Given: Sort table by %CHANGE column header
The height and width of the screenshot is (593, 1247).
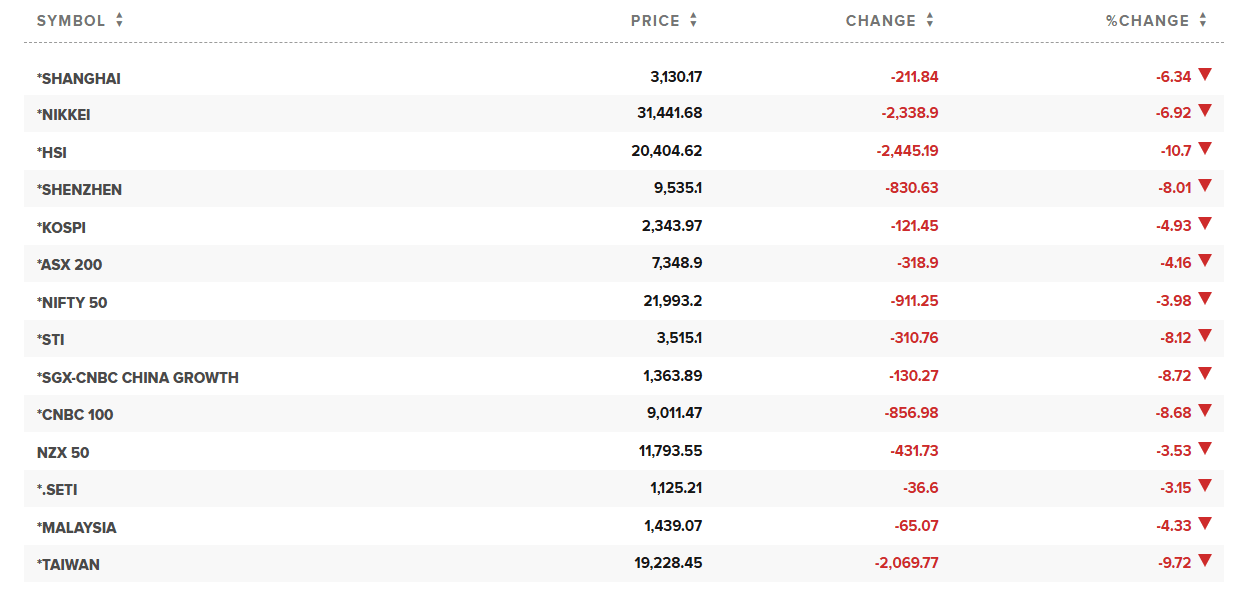Looking at the screenshot, I should (1147, 21).
